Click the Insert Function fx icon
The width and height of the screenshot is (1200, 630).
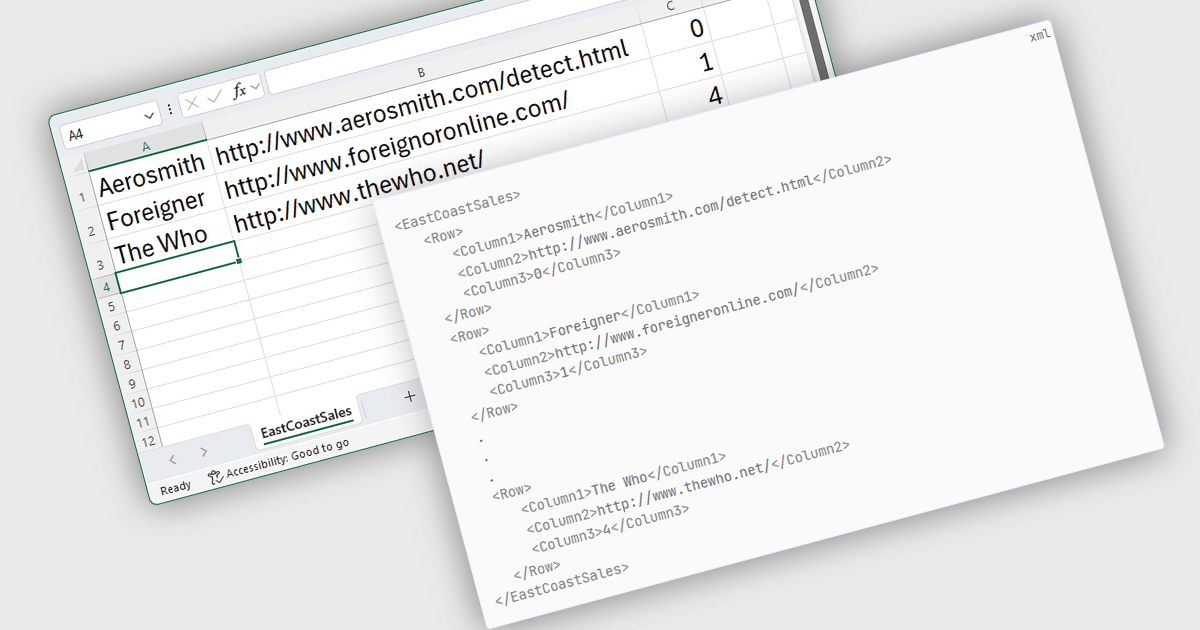pyautogui.click(x=239, y=92)
